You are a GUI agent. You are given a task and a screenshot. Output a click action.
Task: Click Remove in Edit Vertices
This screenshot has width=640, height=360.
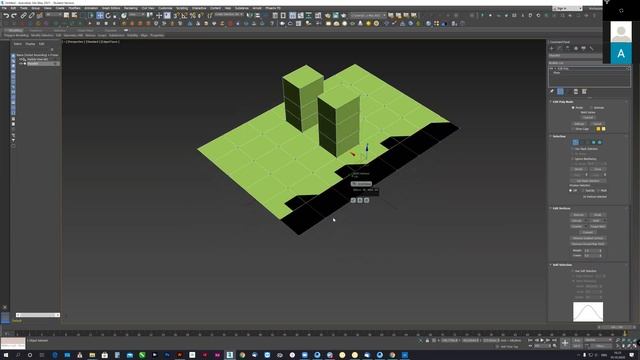pyautogui.click(x=578, y=215)
